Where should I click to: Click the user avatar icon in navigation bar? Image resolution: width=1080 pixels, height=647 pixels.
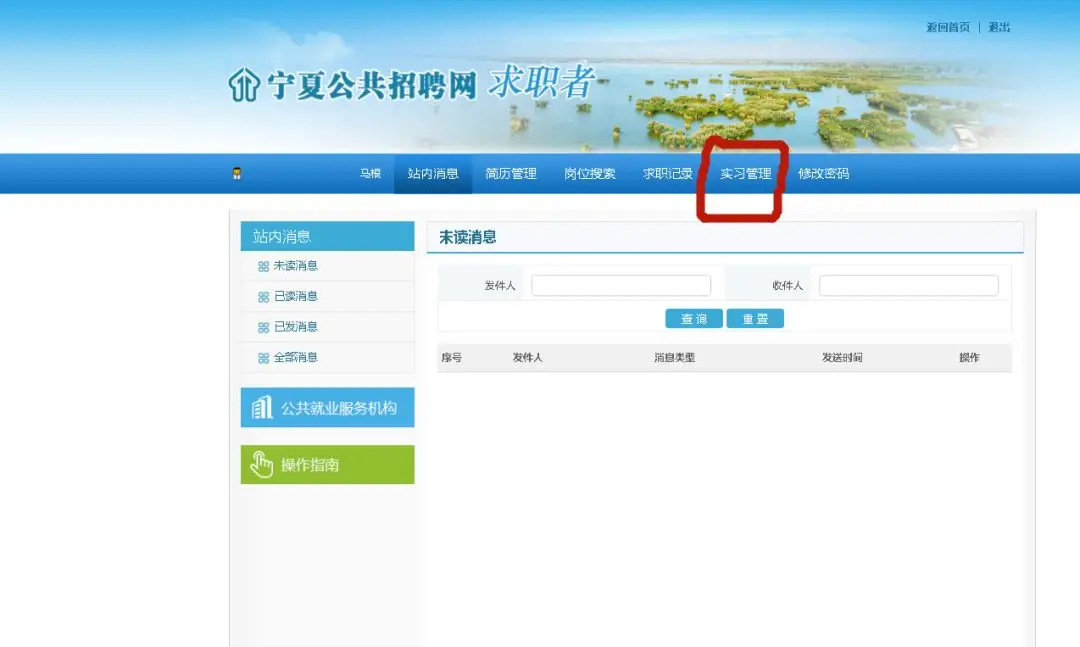pyautogui.click(x=237, y=173)
